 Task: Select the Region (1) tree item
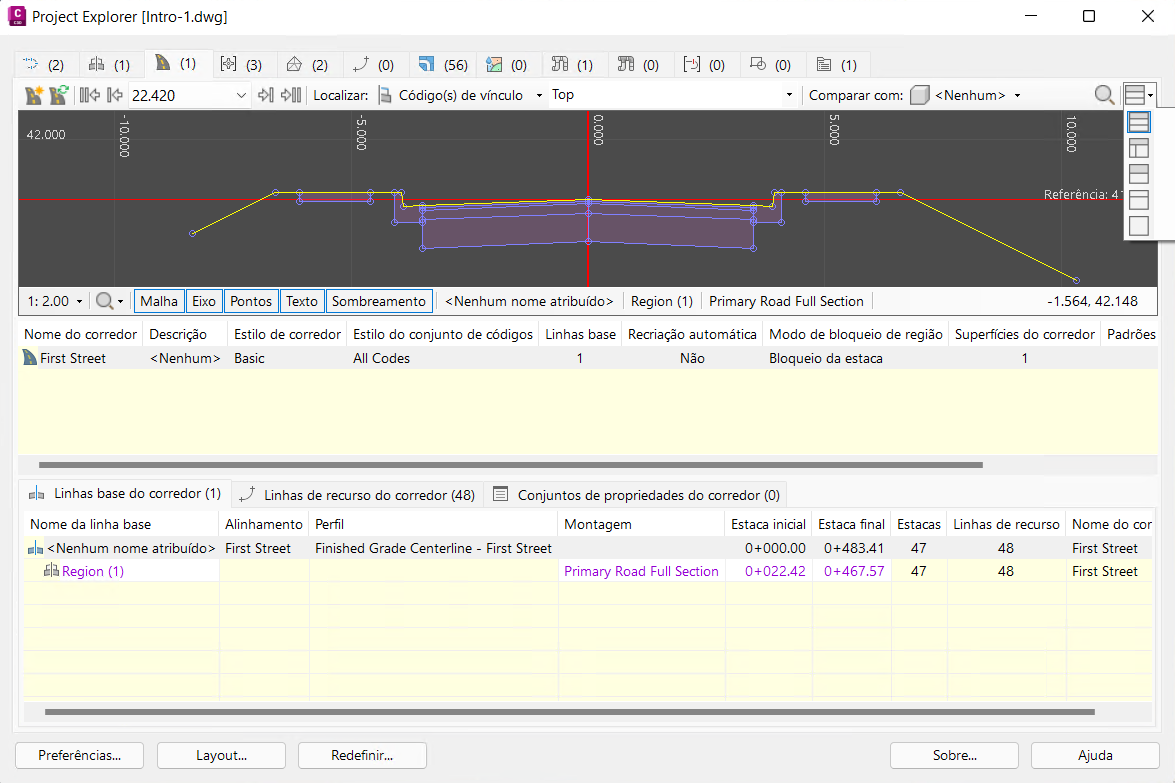pyautogui.click(x=93, y=572)
